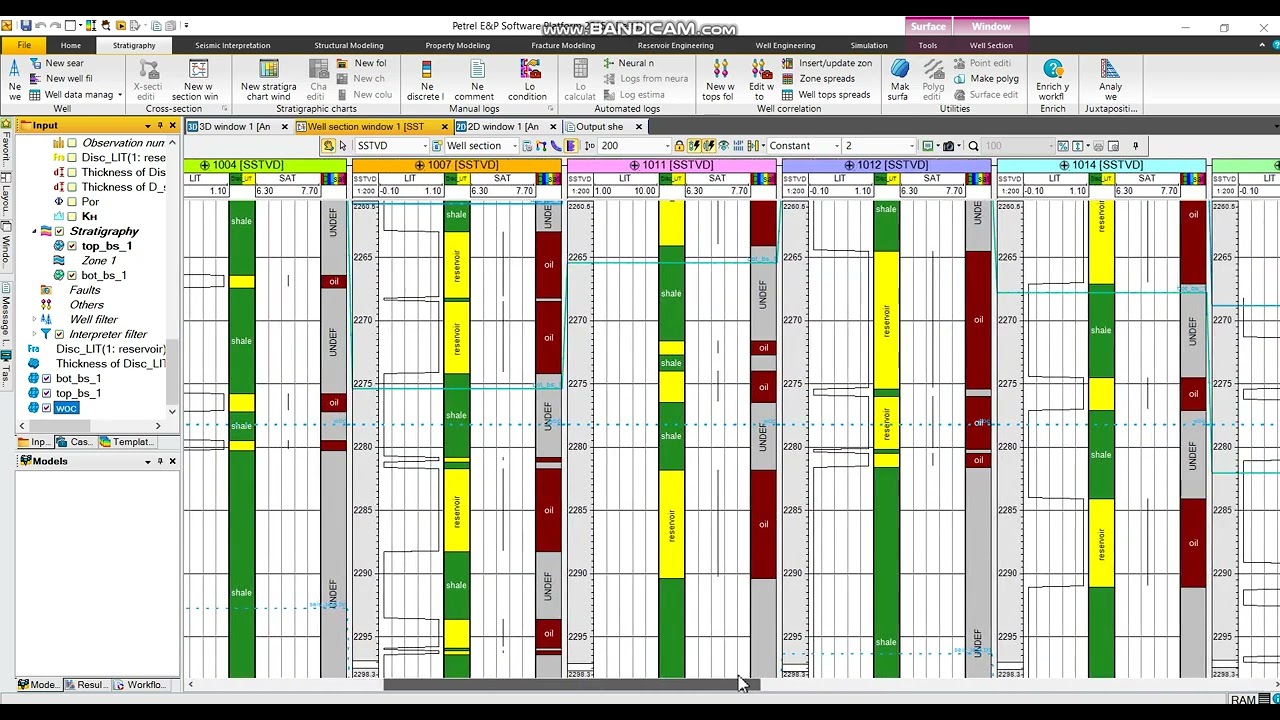This screenshot has width=1280, height=720.
Task: Open the Structural Modeling ribbon tab
Action: pos(348,45)
